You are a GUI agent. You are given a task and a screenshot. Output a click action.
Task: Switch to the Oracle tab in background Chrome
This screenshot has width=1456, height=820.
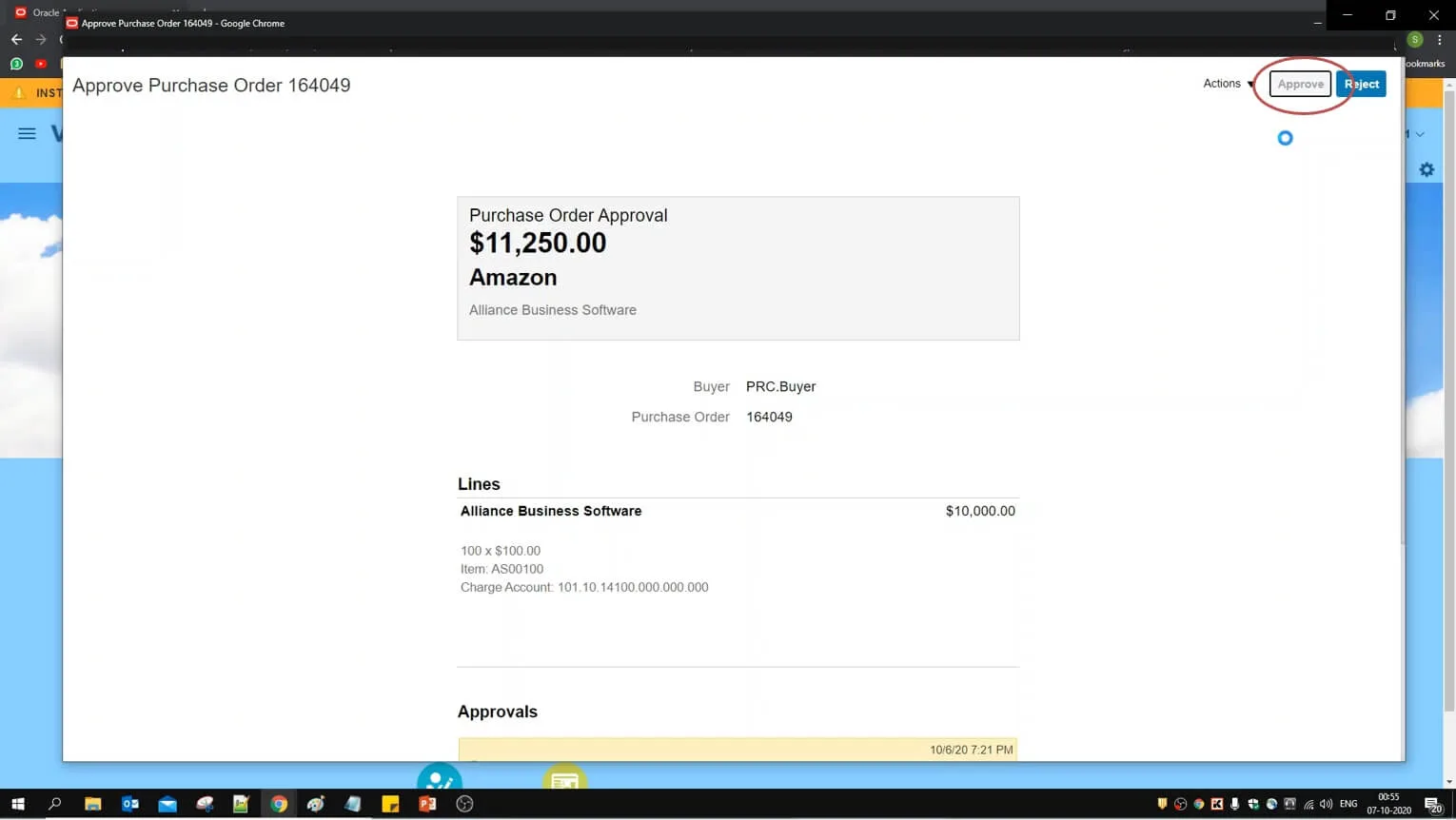[x=38, y=12]
